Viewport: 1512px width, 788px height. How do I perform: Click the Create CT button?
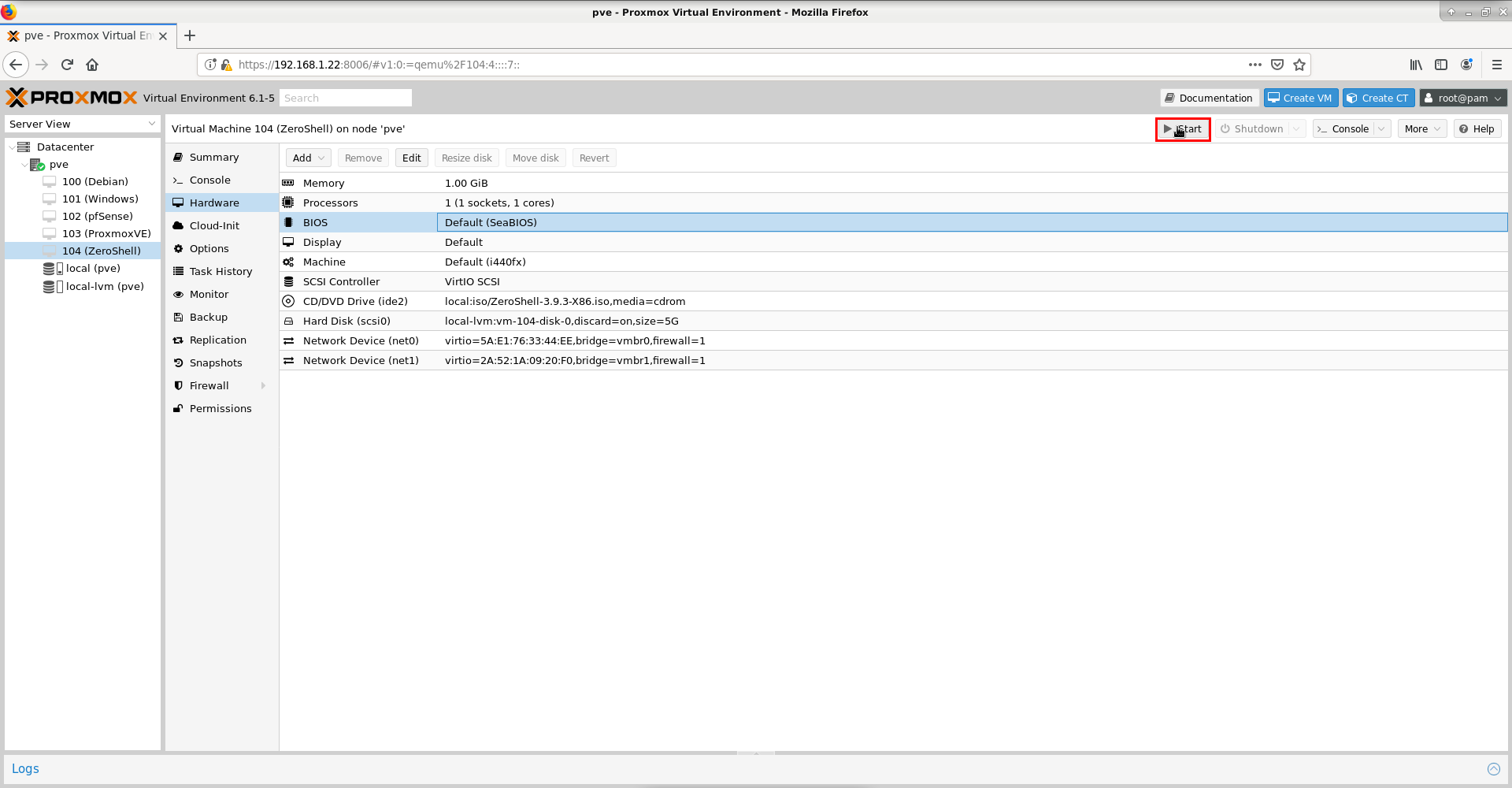tap(1378, 98)
